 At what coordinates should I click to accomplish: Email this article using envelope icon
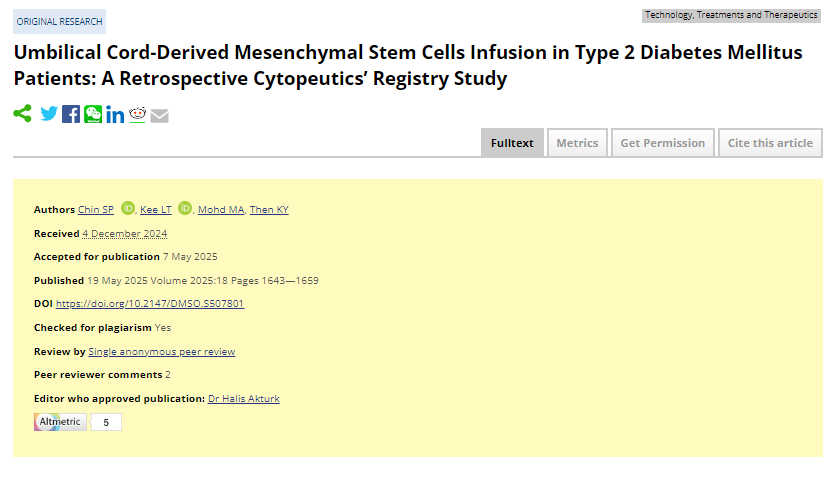tap(159, 116)
